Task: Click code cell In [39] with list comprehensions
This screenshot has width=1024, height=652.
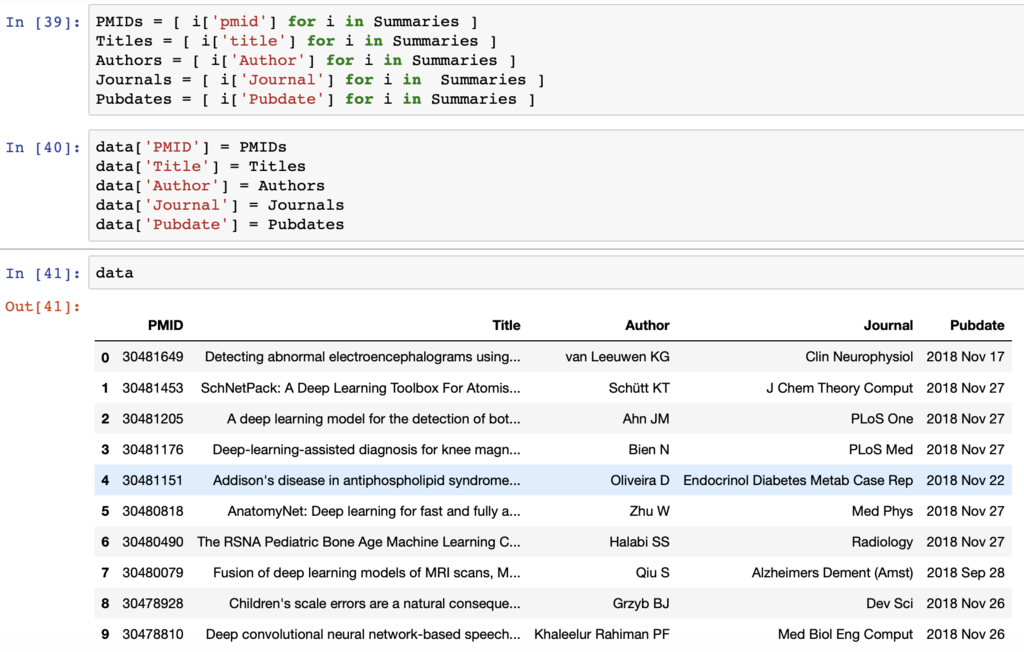Action: 556,60
